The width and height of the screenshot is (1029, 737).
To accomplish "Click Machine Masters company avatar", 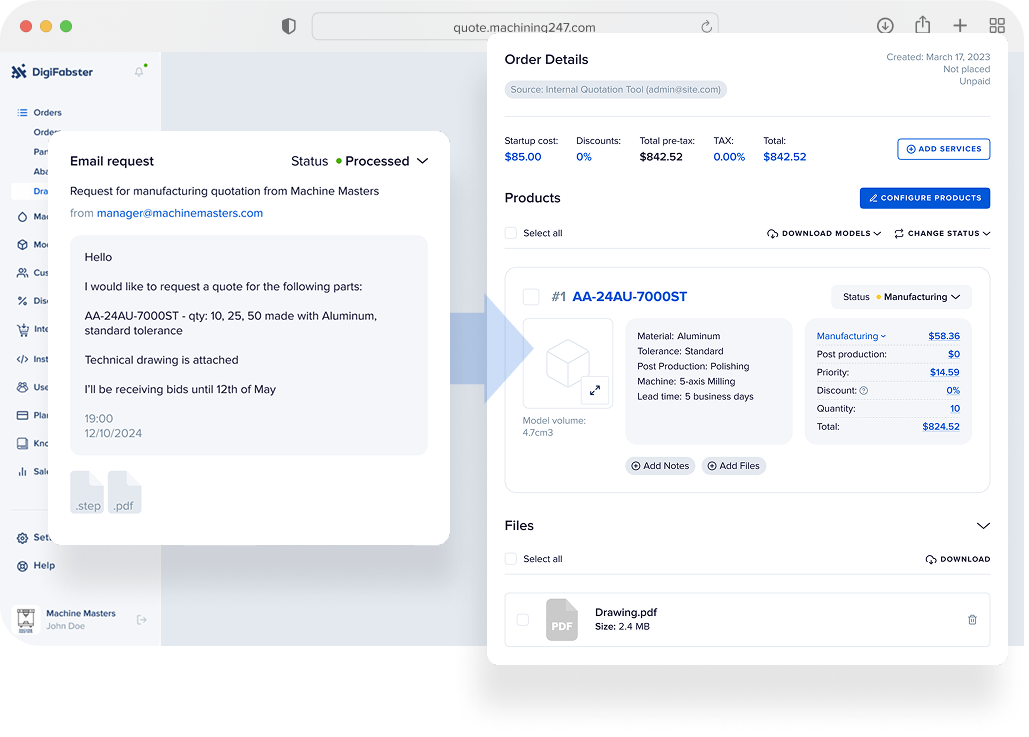I will coord(26,620).
